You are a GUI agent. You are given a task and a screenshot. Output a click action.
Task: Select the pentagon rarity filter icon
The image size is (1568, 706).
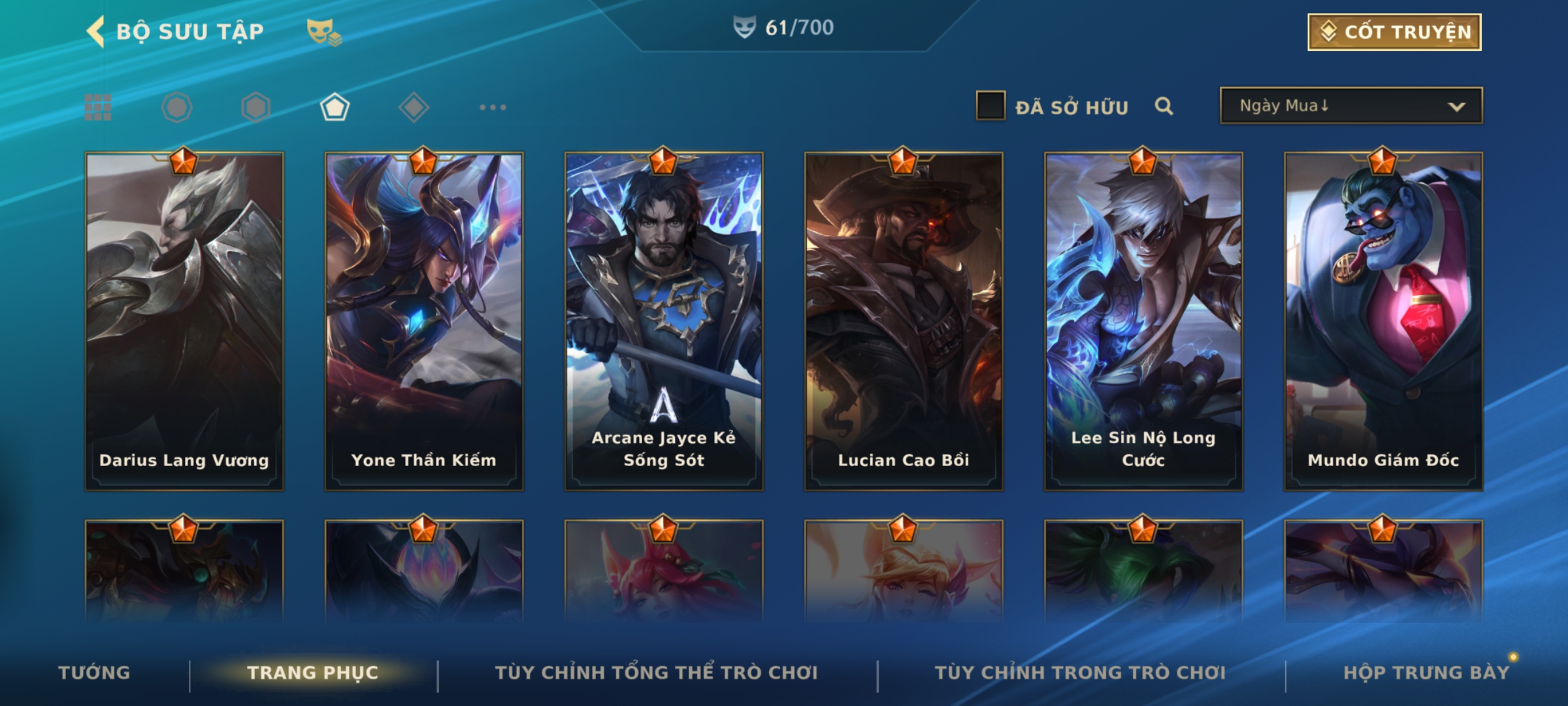335,107
